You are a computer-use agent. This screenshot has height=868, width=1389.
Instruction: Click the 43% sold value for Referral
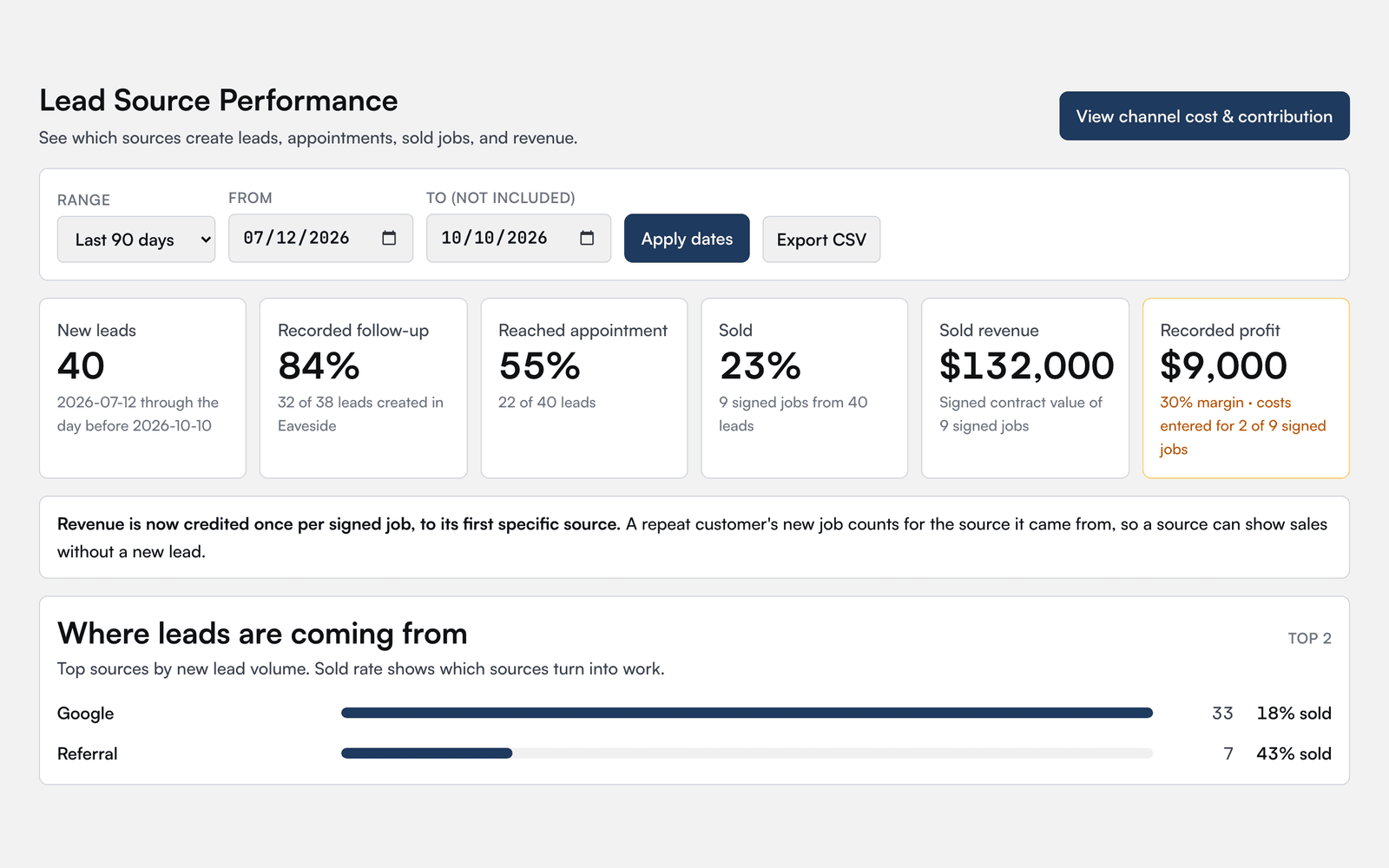[x=1294, y=753]
